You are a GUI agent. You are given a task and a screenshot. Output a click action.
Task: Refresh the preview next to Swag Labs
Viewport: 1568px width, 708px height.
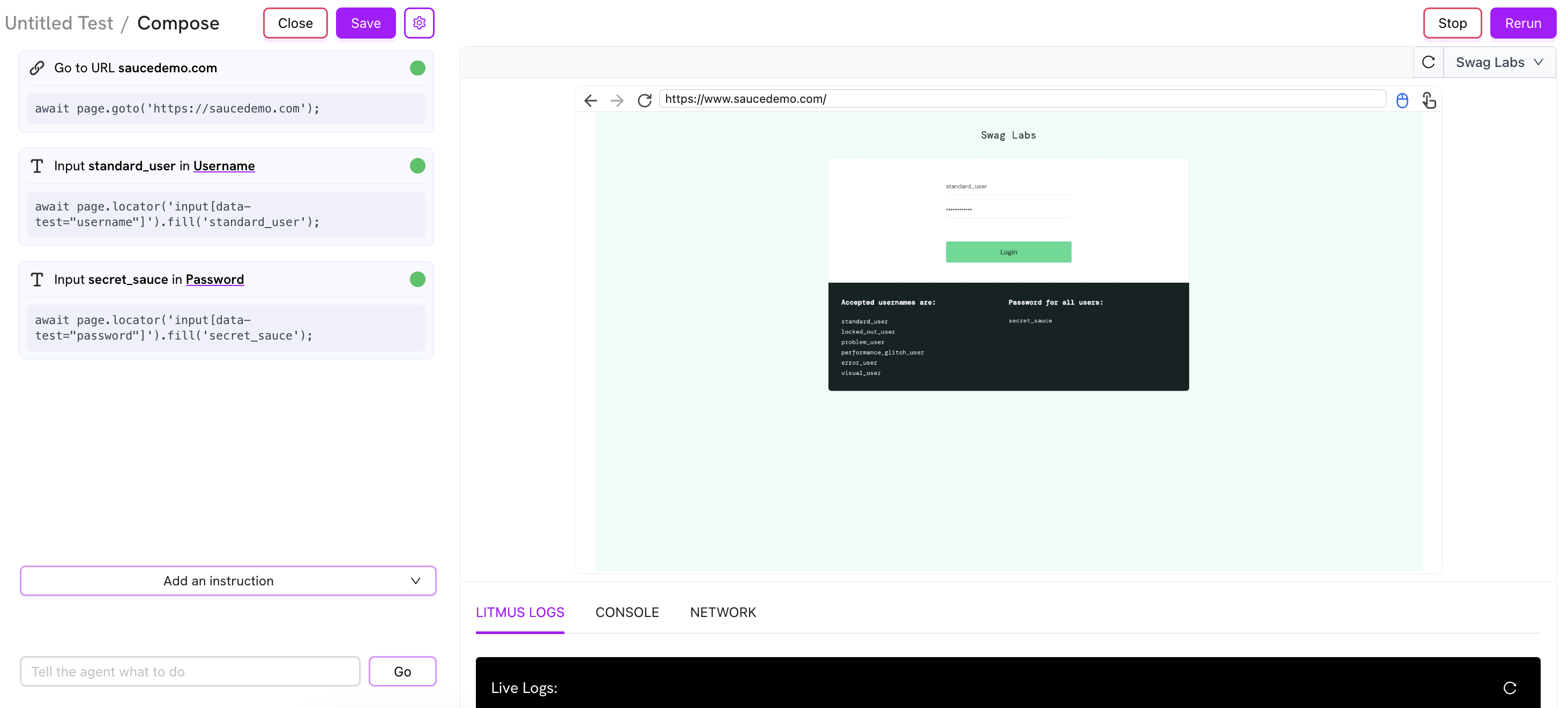coord(1428,62)
